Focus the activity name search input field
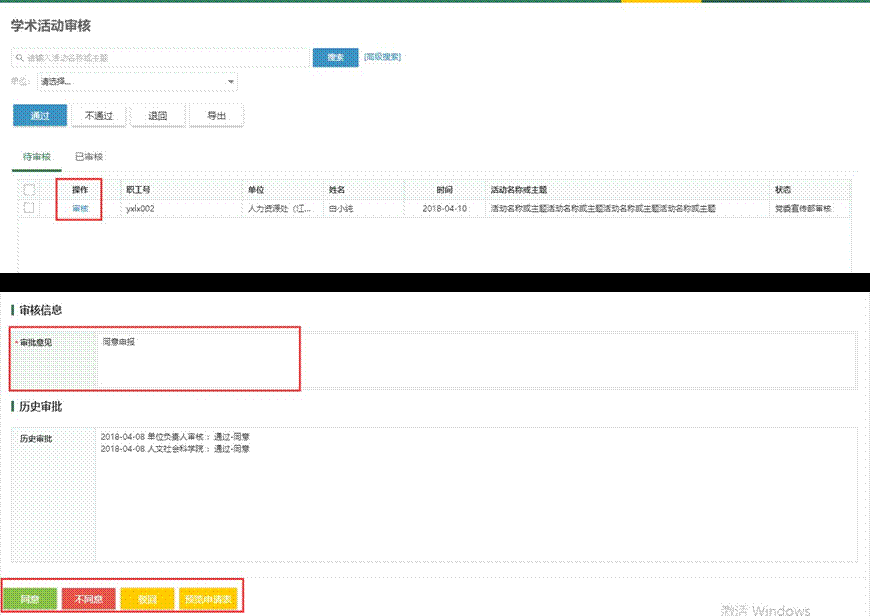Viewport: 870px width, 616px height. click(x=165, y=58)
